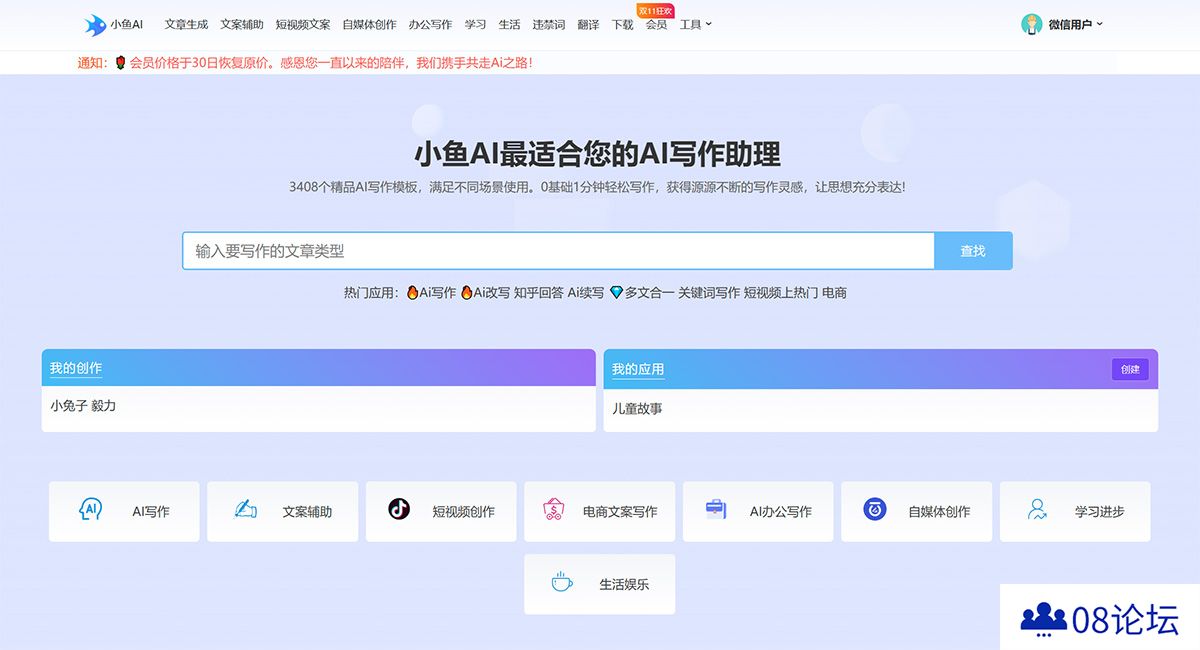Click the red notice icon in announcement
Image resolution: width=1200 pixels, height=650 pixels.
pyautogui.click(x=120, y=62)
